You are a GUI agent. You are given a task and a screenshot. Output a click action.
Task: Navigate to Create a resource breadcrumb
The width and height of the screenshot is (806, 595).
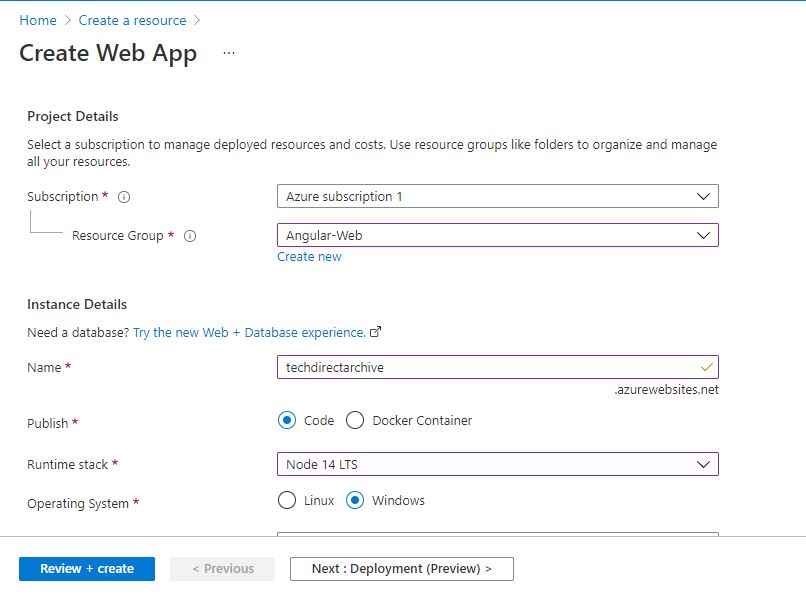[132, 20]
